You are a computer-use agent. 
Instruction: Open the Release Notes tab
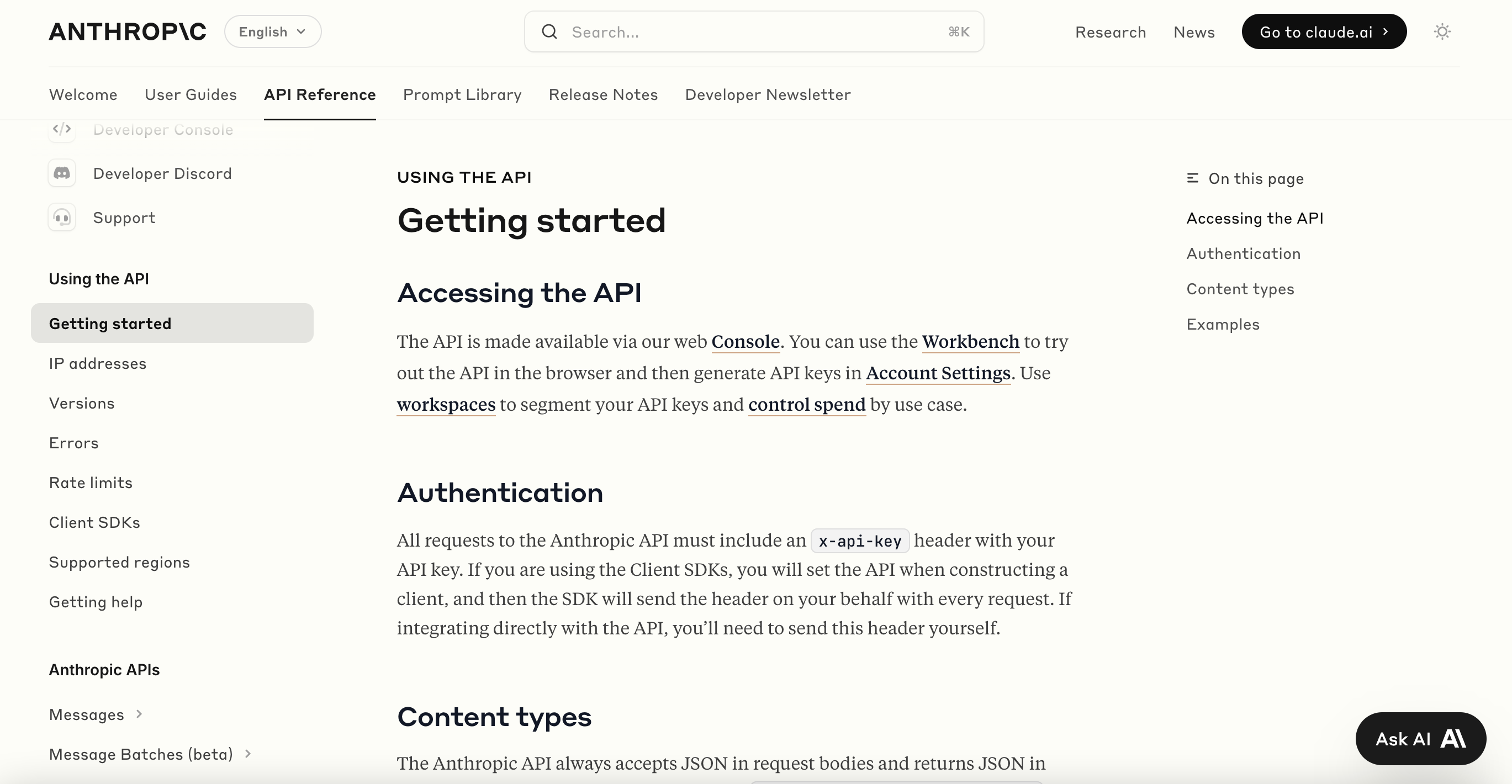coord(604,94)
